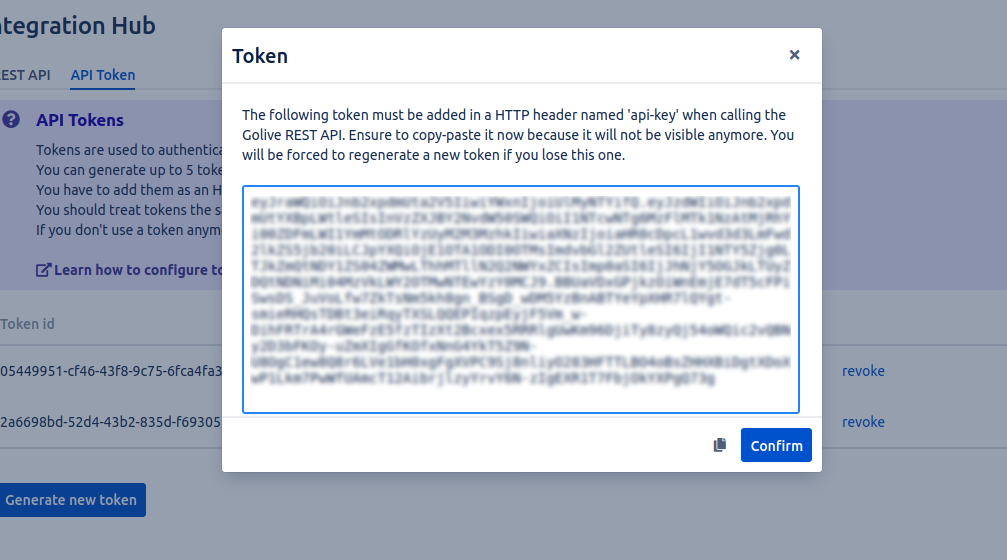Focus the generated token text area
The width and height of the screenshot is (1007, 560).
520,299
